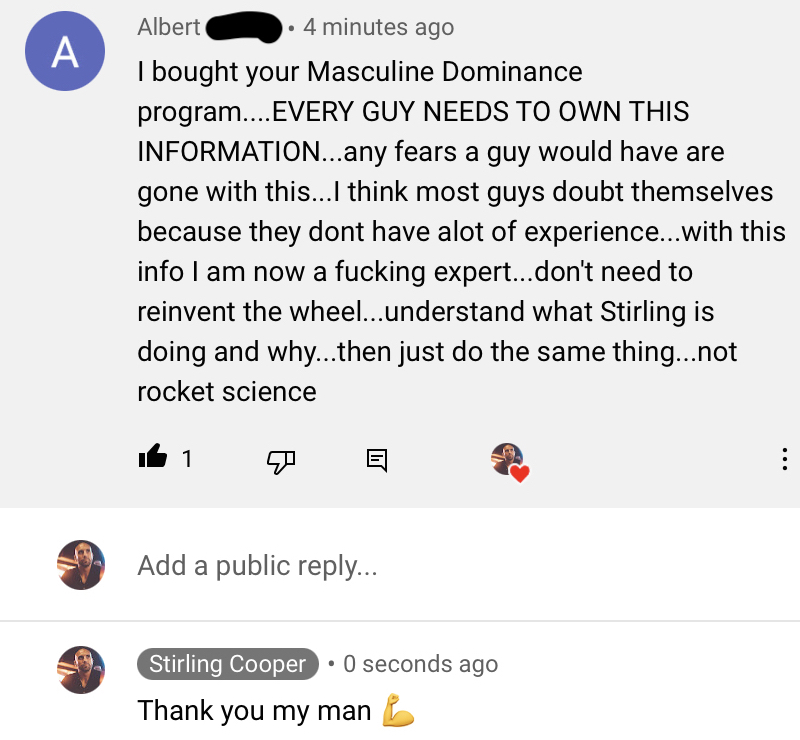Viewport: 800px width, 740px height.
Task: Click the '4 minutes ago' timestamp
Action: pos(378,27)
